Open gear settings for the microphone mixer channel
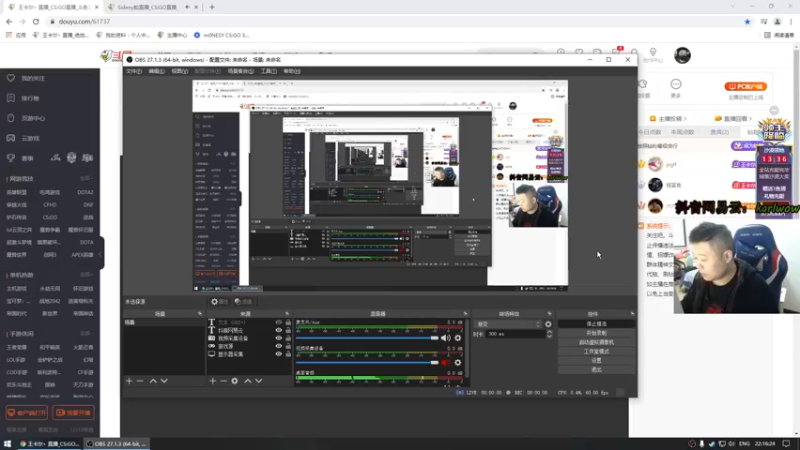 (x=458, y=338)
